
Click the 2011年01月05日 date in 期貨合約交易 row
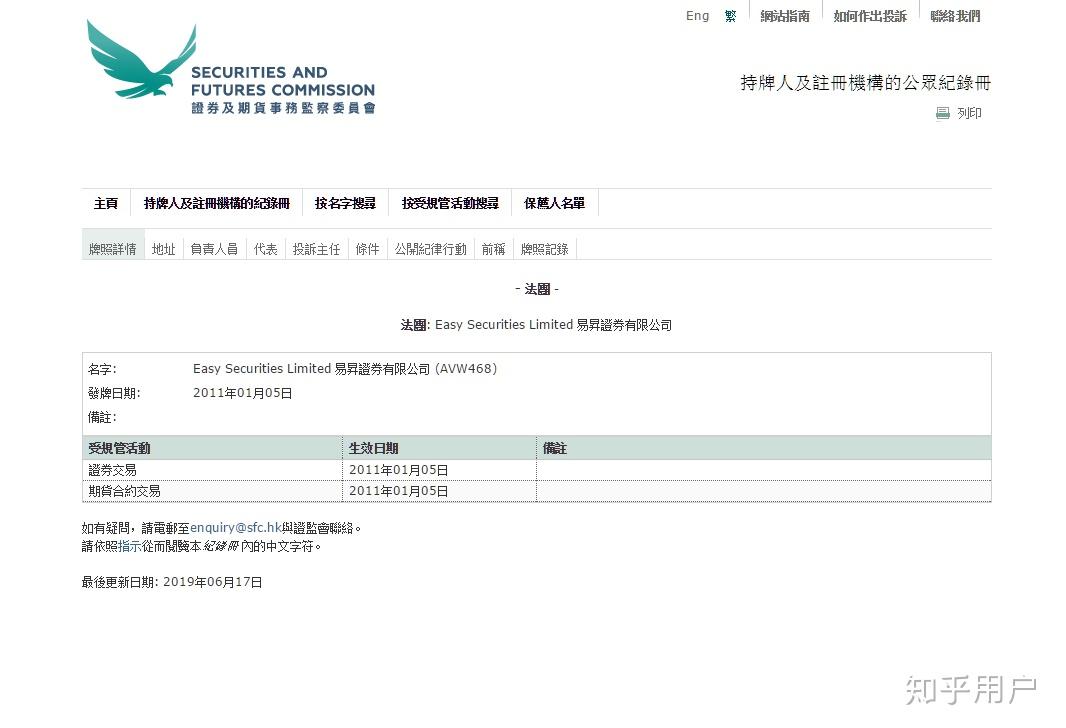point(398,491)
